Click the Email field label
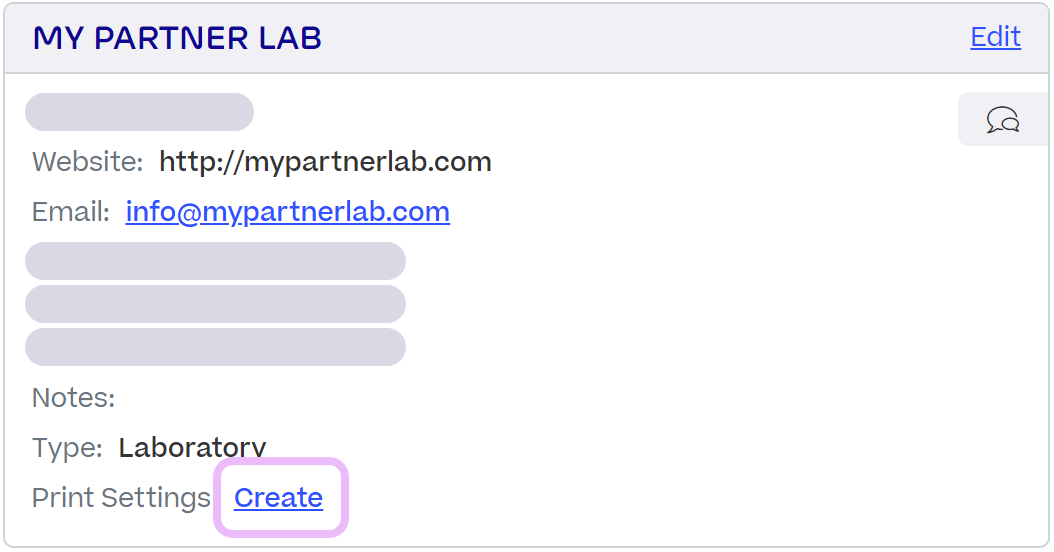Viewport: 1054px width, 552px height. coord(70,212)
